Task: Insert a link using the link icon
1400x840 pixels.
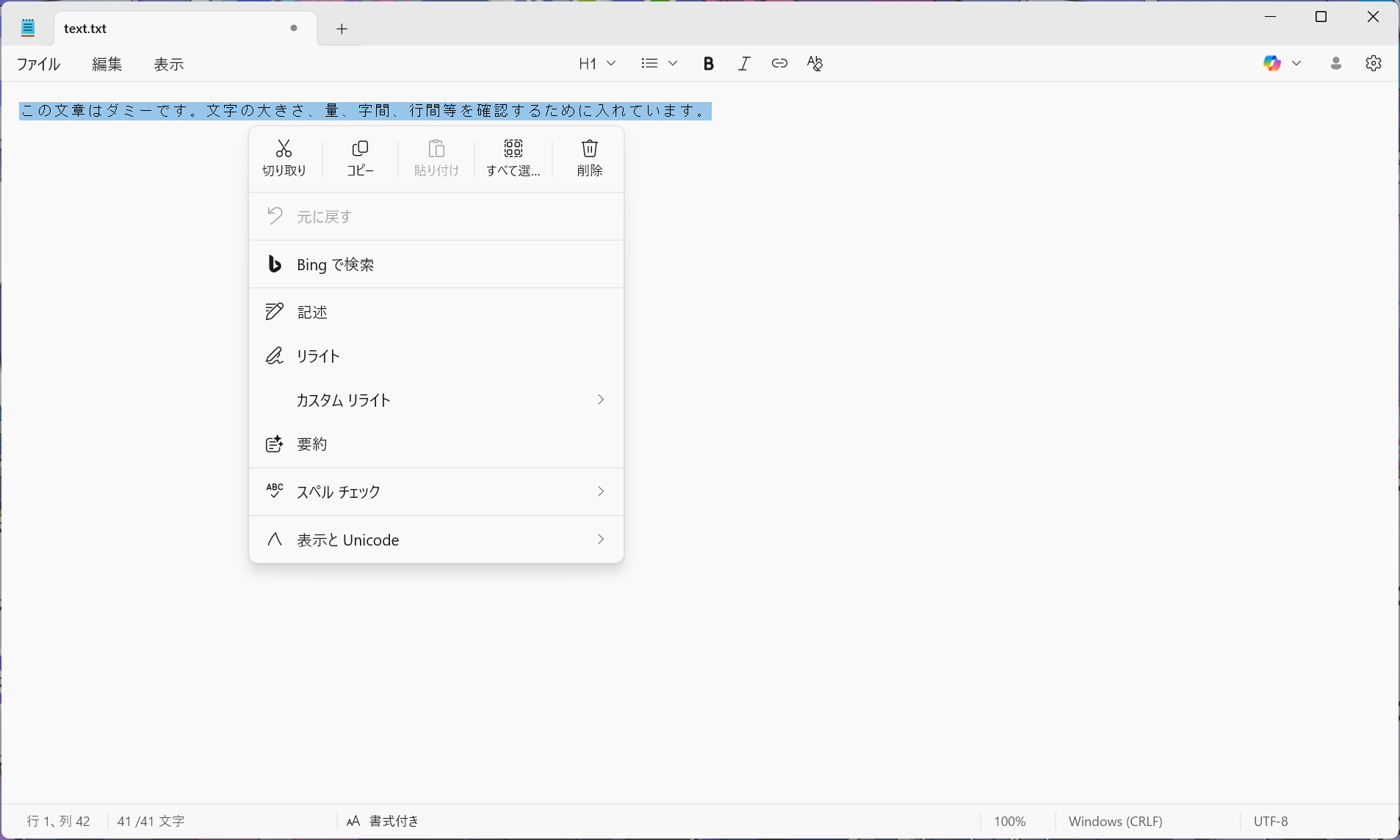Action: [779, 64]
